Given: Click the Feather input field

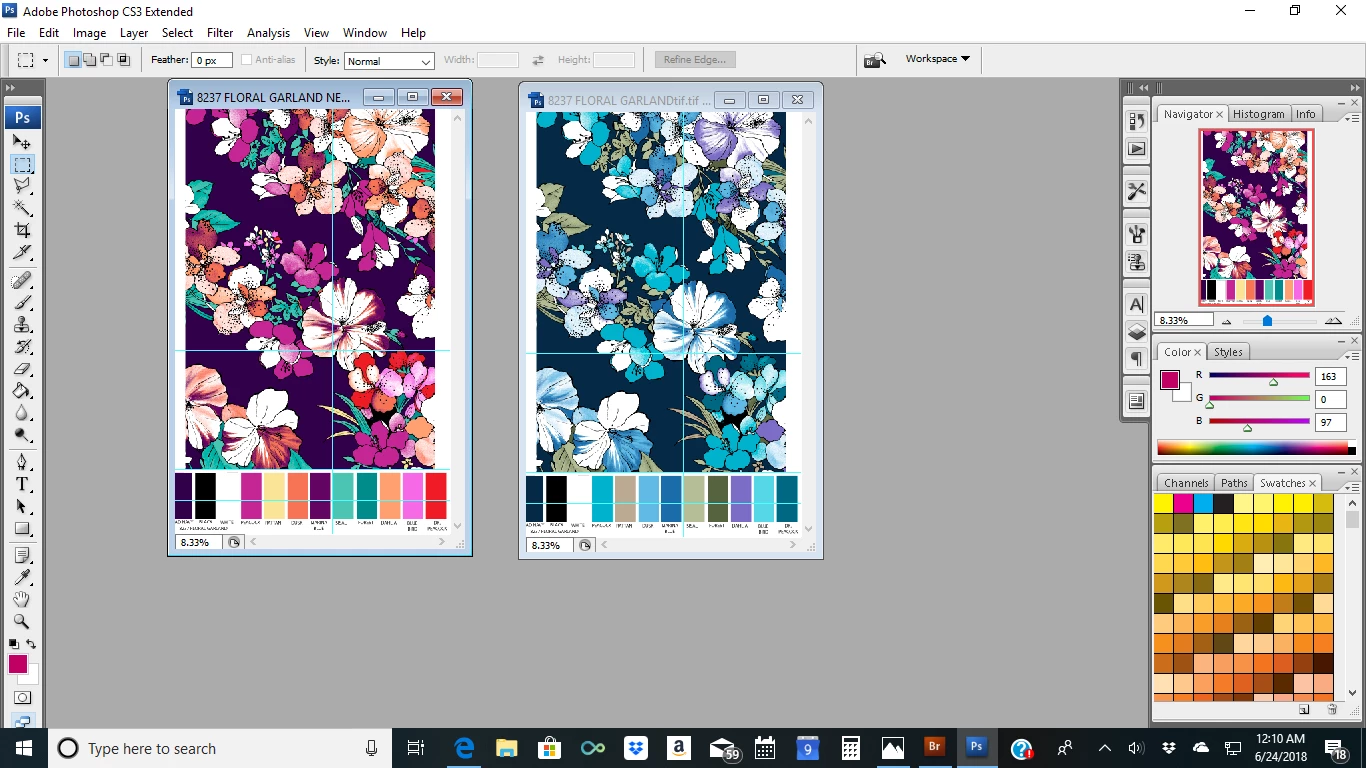Looking at the screenshot, I should pos(212,60).
